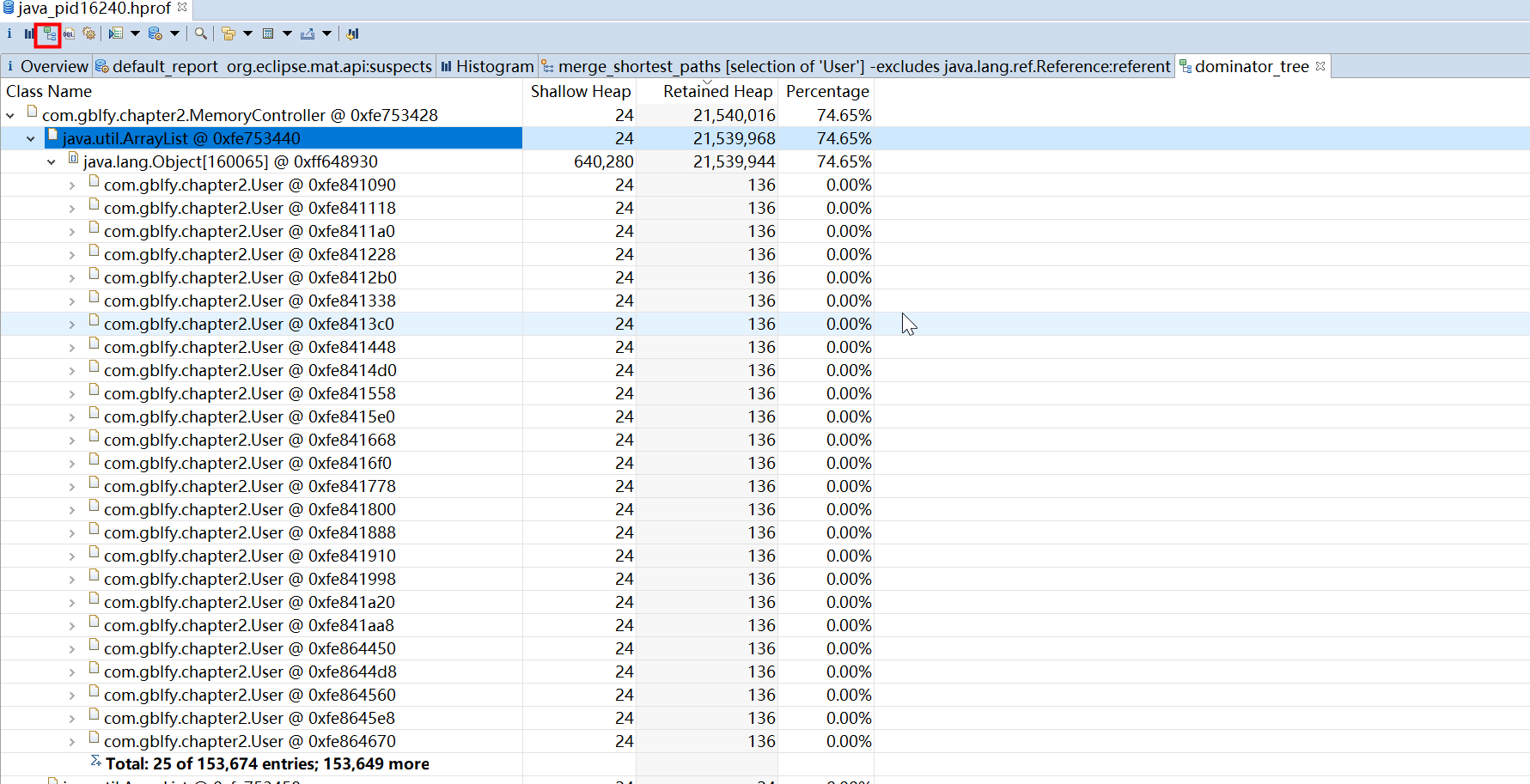Open dropdown arrow next to group-by icon
1530x784 pixels.
(247, 33)
